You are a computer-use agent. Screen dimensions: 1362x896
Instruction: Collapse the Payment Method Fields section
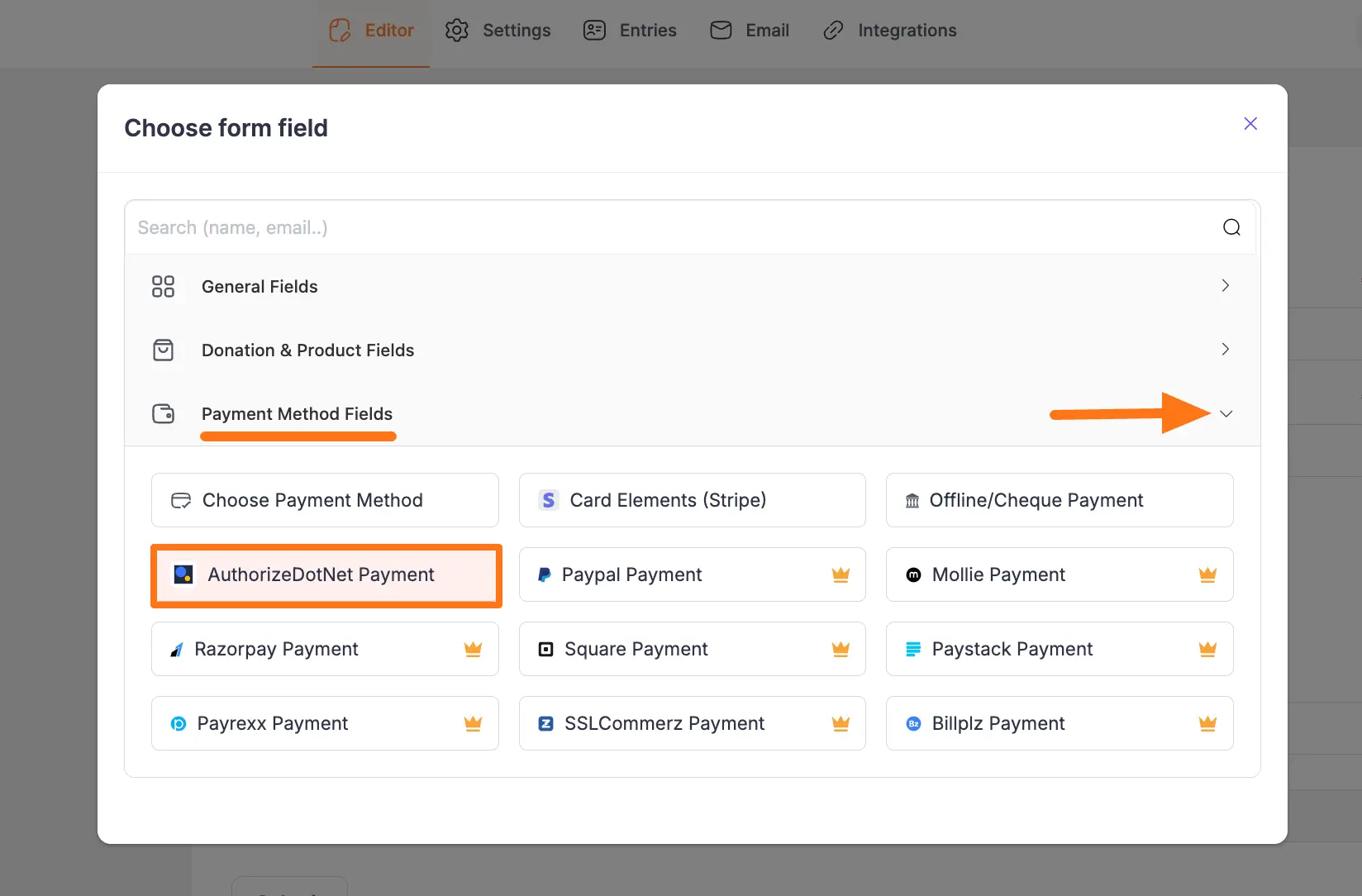coord(1226,413)
